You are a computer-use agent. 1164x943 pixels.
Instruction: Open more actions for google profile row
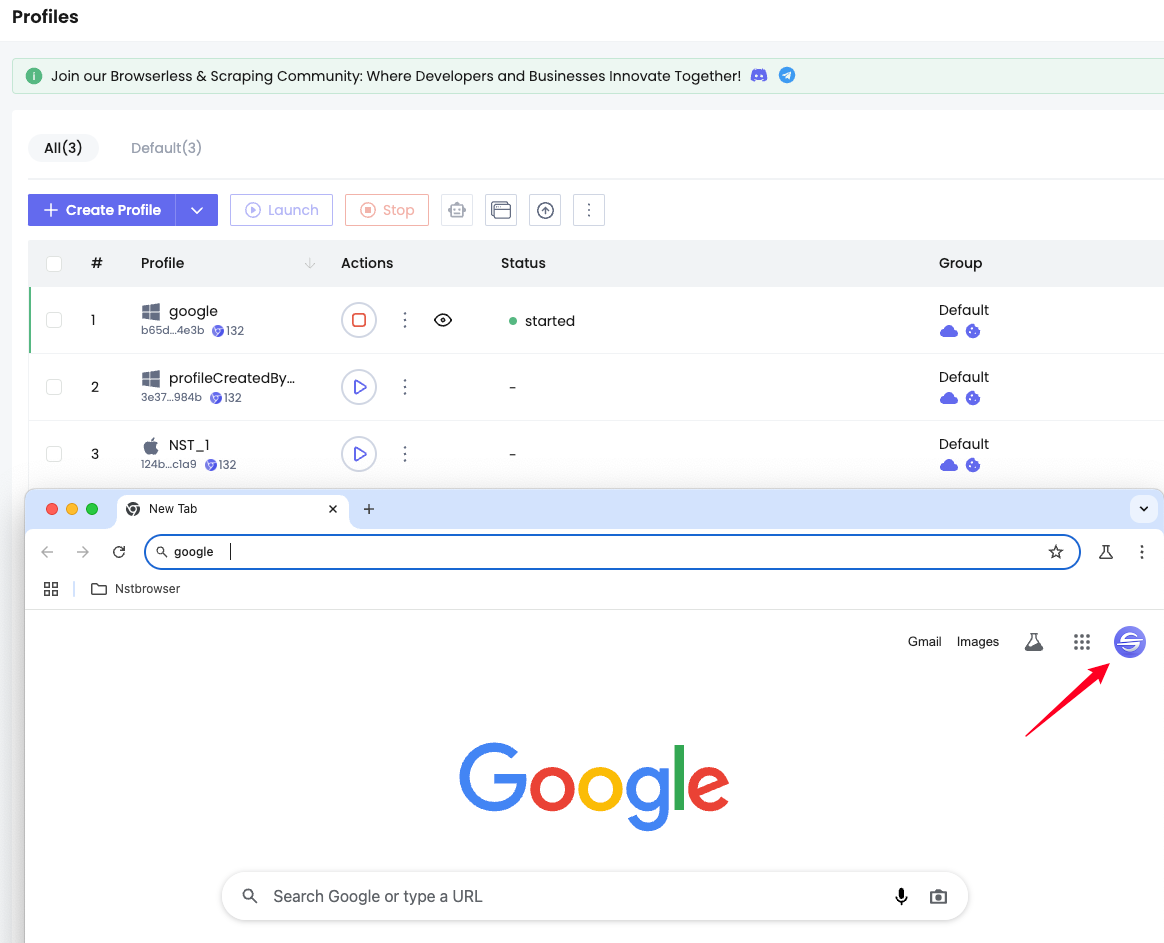pos(405,320)
